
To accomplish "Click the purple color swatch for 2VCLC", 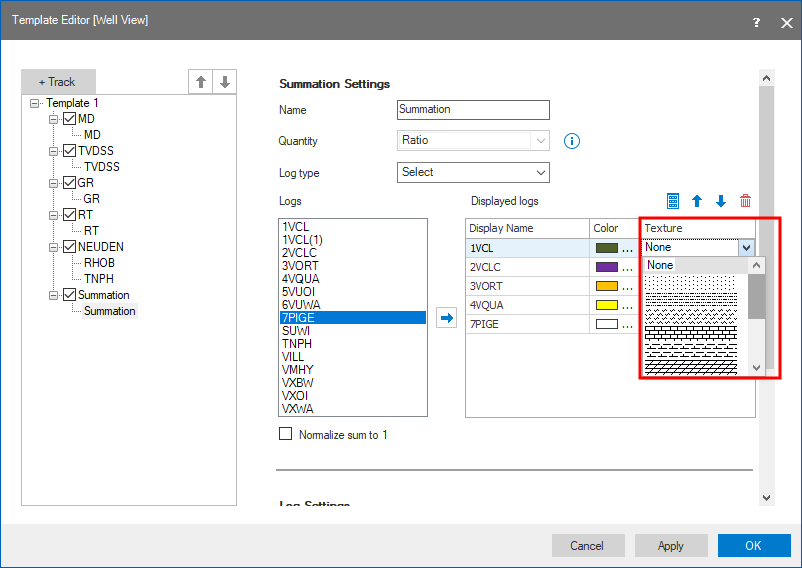I will click(x=607, y=268).
